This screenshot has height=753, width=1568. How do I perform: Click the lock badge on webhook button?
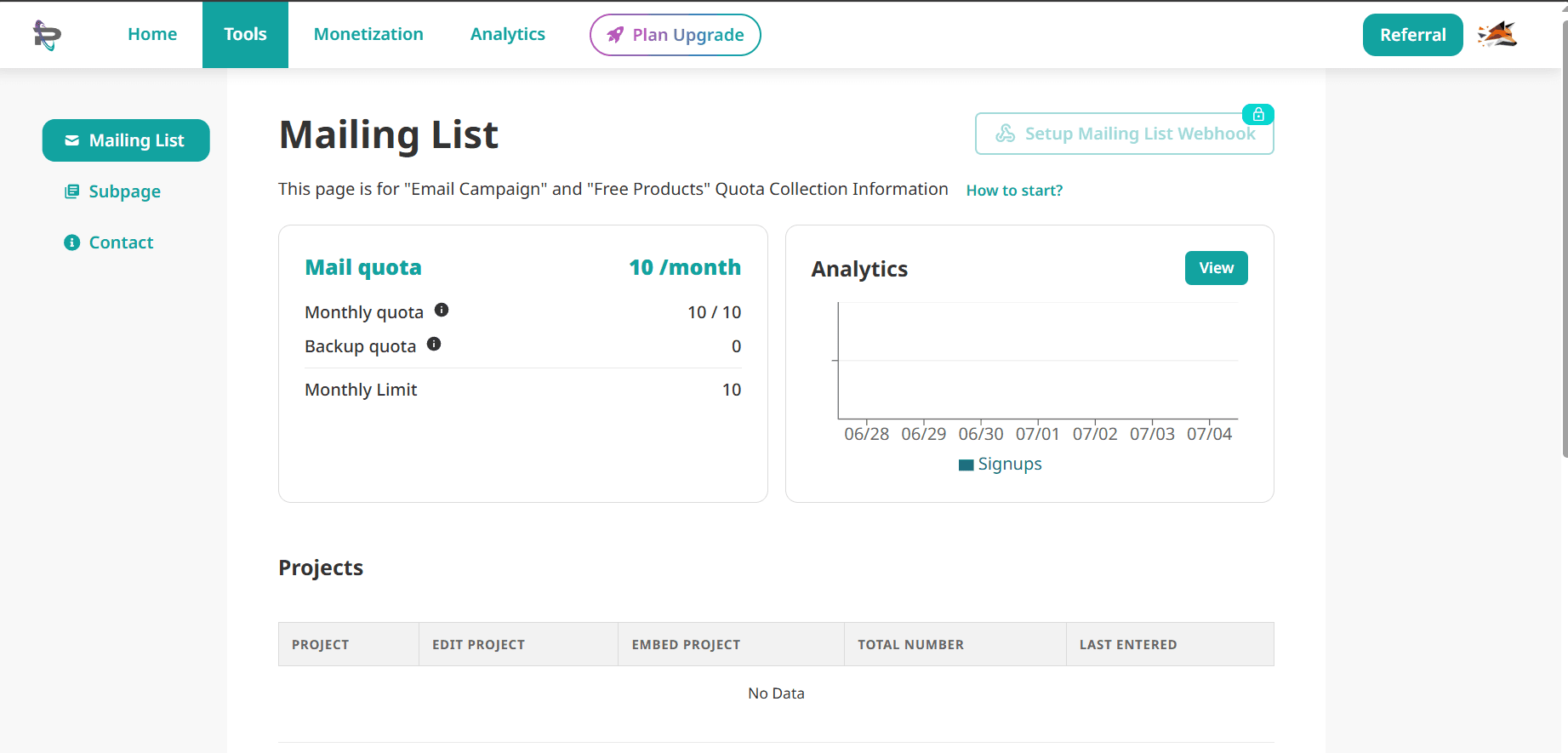[x=1257, y=114]
